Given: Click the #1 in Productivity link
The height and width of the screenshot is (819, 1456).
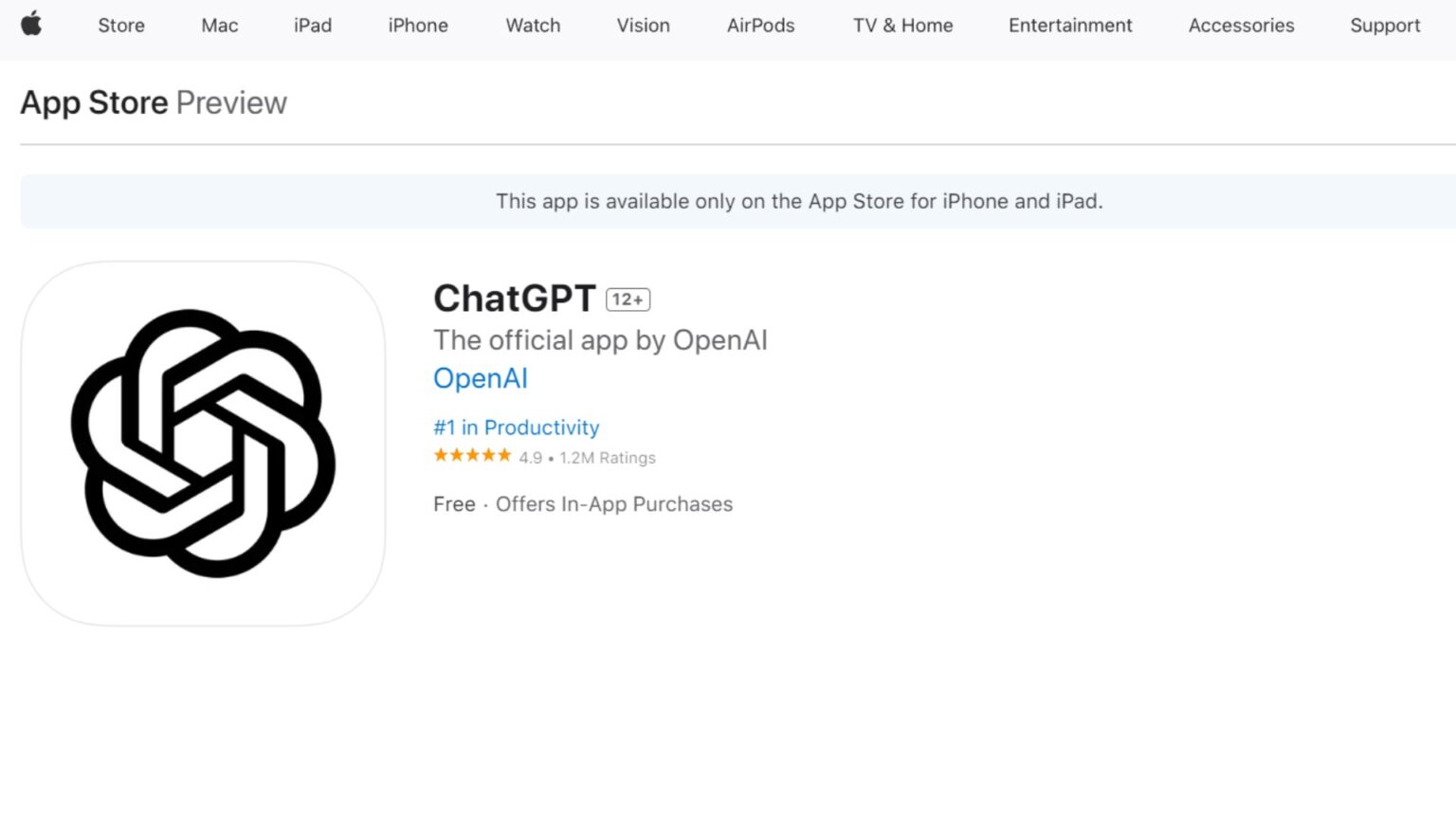Looking at the screenshot, I should coord(517,428).
